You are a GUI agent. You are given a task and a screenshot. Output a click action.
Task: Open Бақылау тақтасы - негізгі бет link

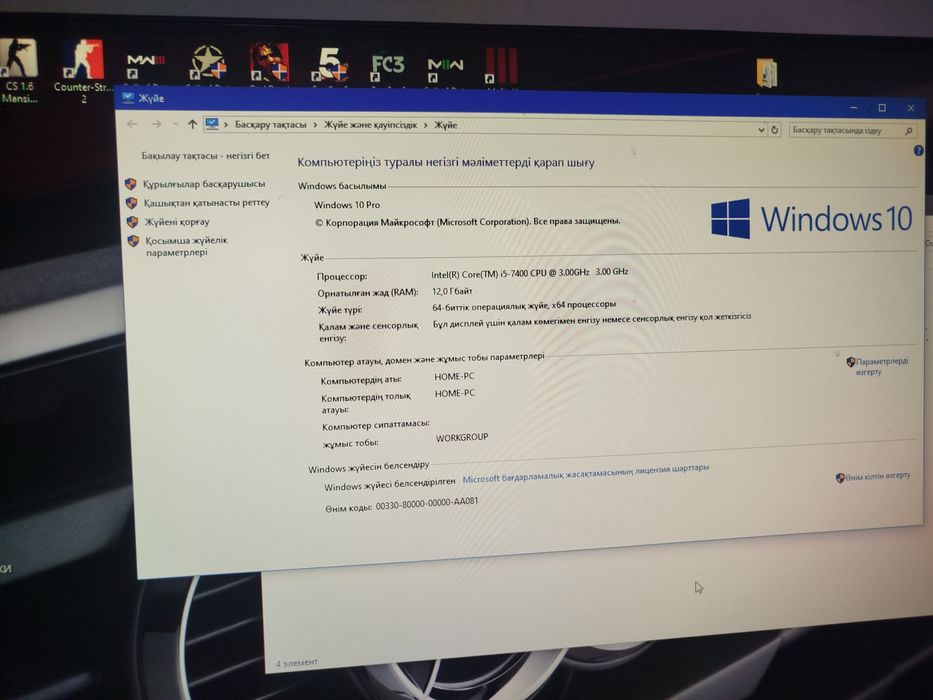click(205, 155)
